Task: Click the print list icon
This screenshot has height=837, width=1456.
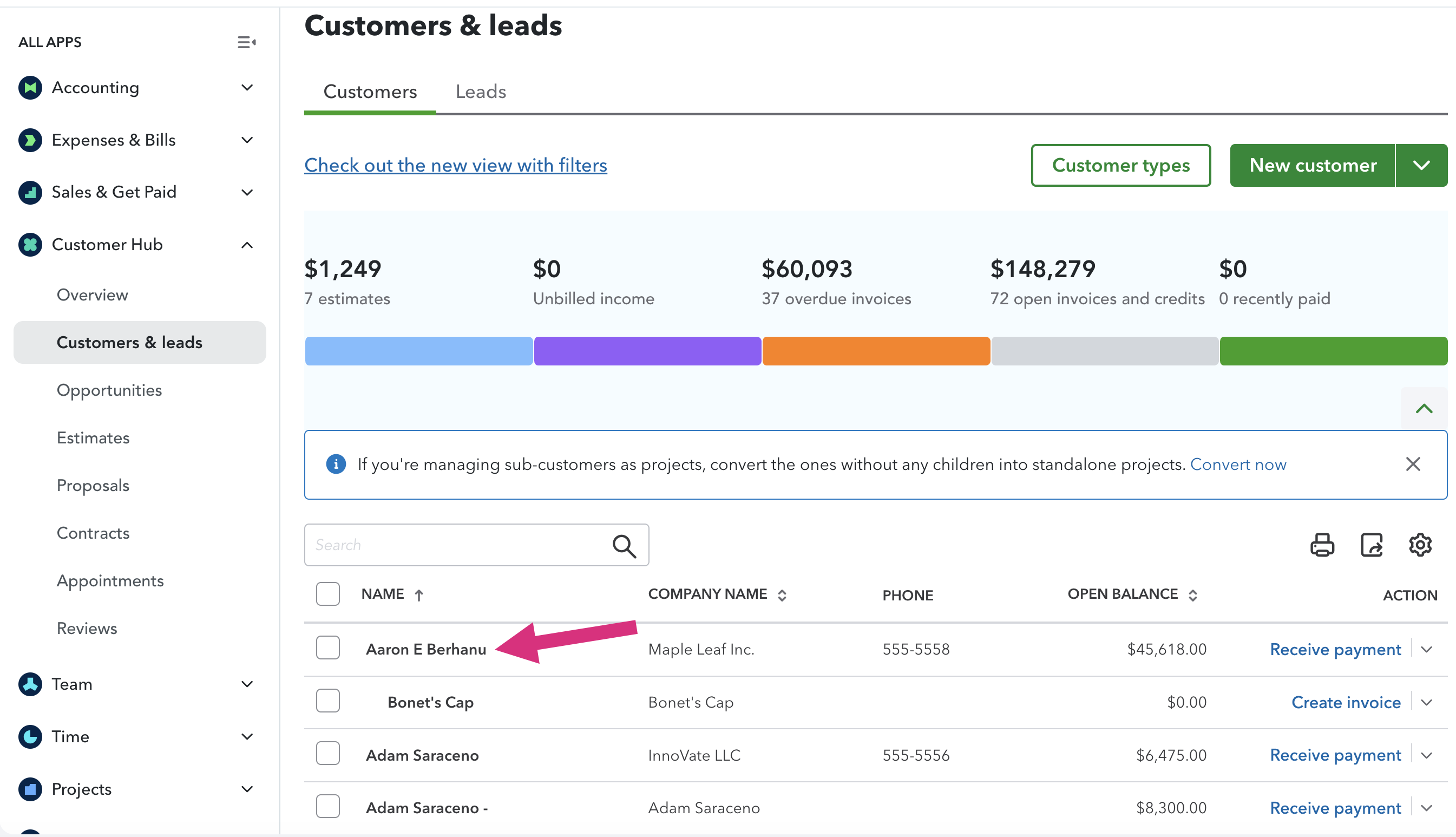Action: (1322, 545)
